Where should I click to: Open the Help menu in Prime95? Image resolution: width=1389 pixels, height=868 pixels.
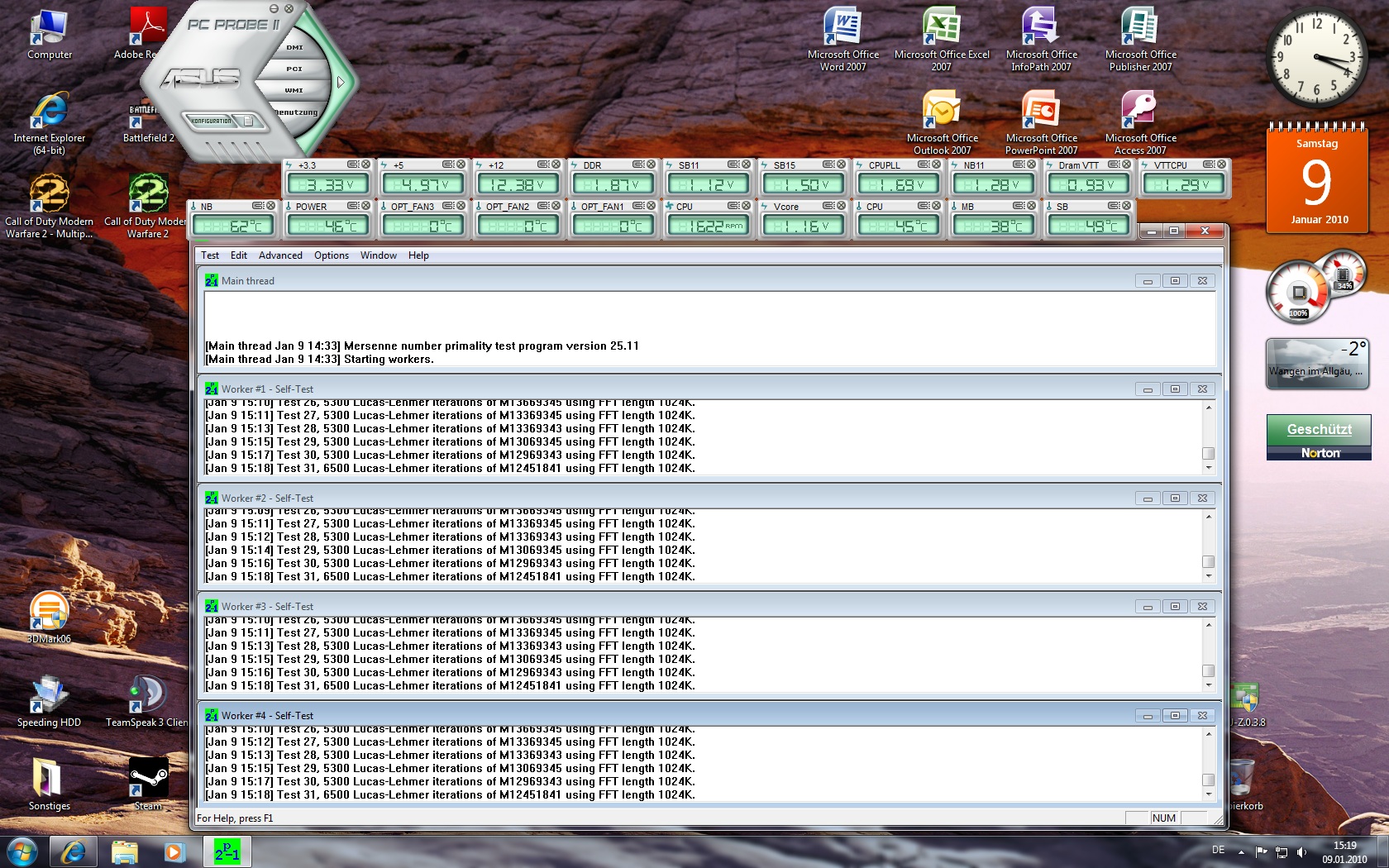[418, 255]
